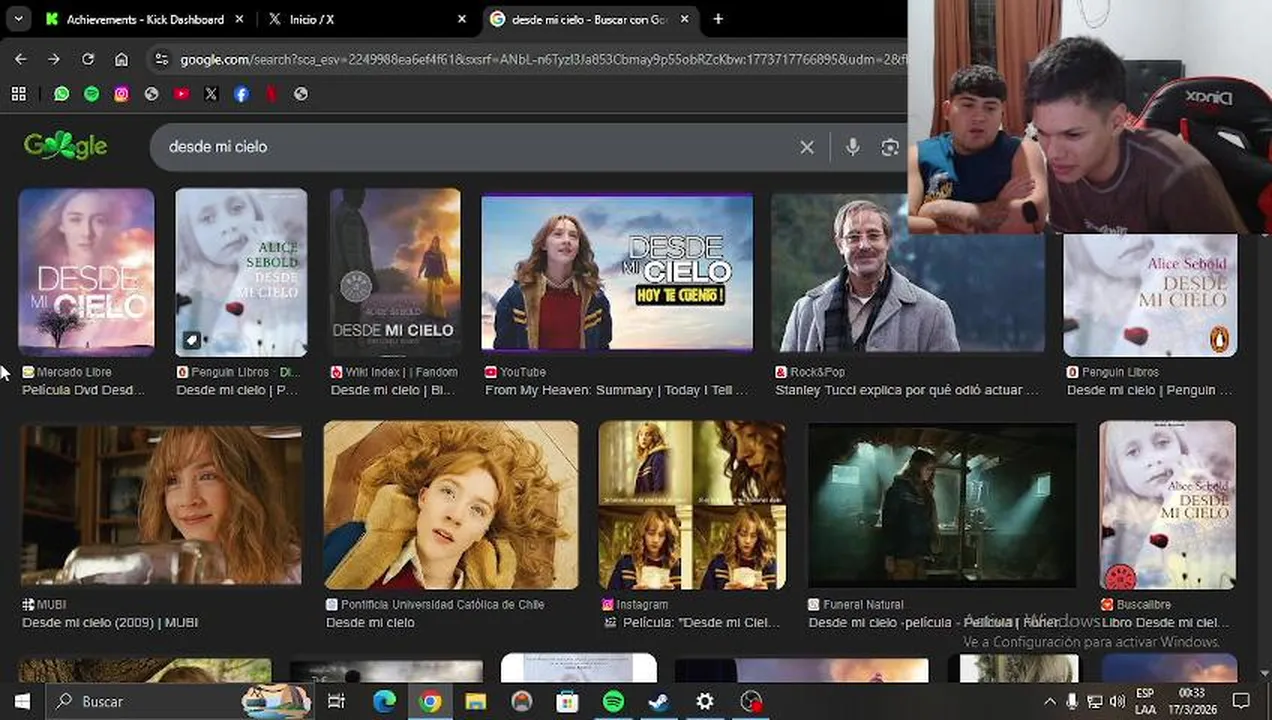The height and width of the screenshot is (720, 1272).
Task: Open the globe bookmark next to Instagram
Action: [x=152, y=94]
